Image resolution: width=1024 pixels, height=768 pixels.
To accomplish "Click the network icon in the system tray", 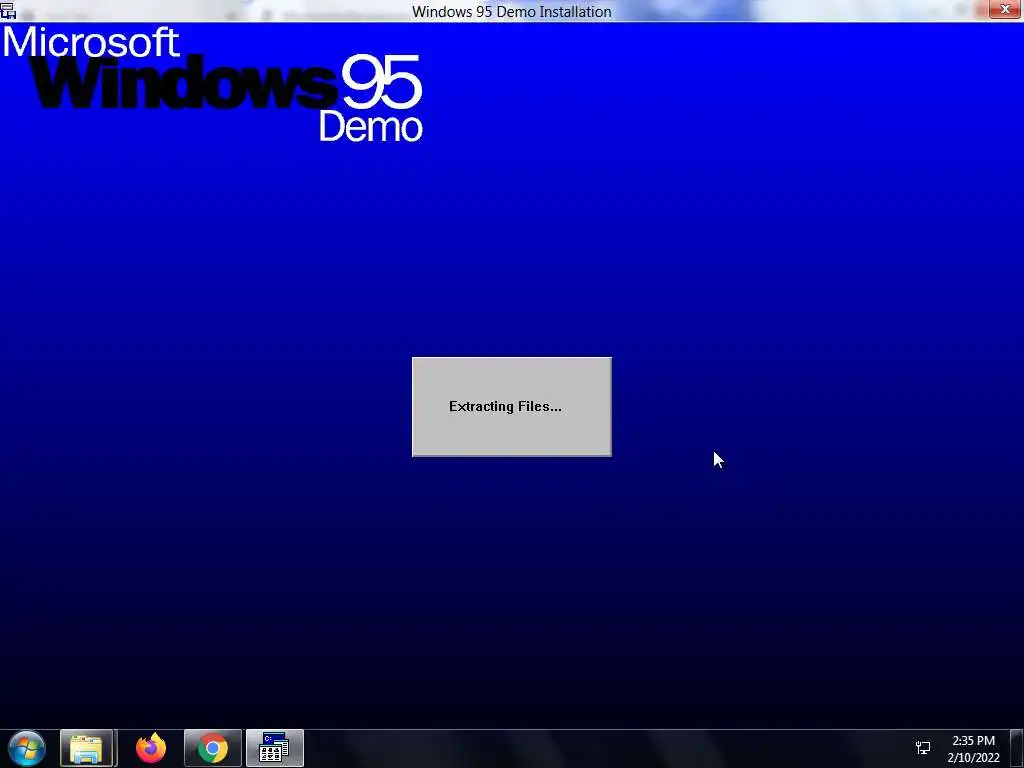I will [x=923, y=748].
